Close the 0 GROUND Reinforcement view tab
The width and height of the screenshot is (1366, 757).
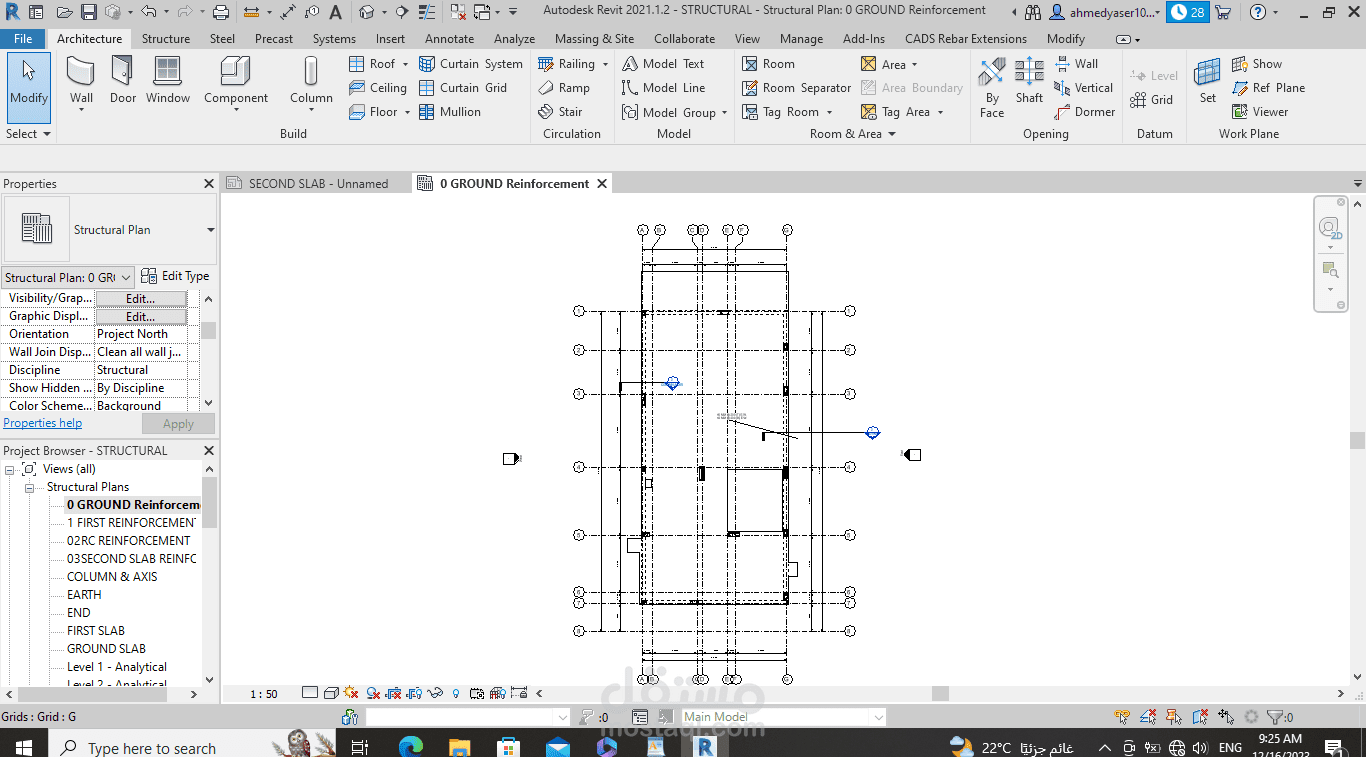[x=602, y=184]
